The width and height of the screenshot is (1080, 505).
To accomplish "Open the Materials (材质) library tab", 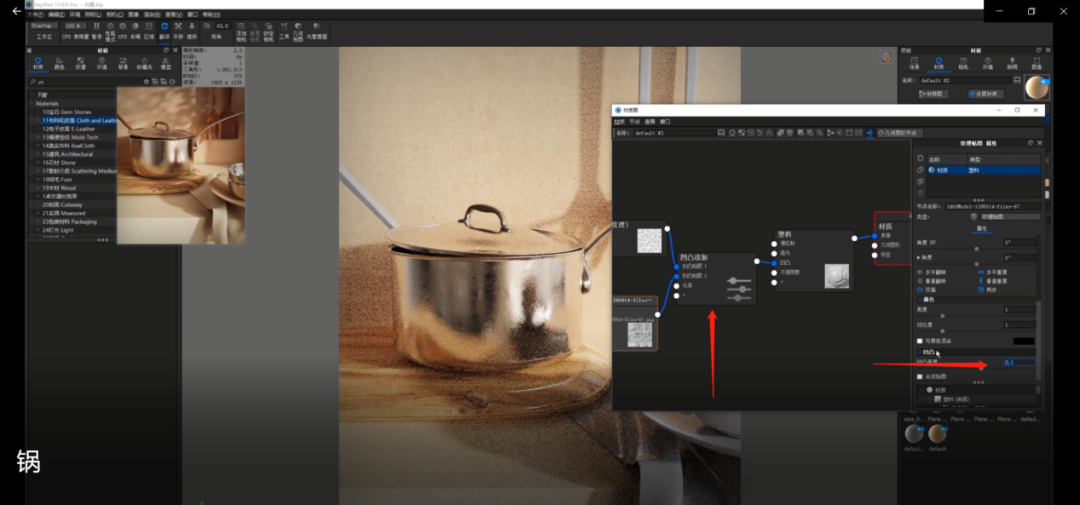I will 38,64.
